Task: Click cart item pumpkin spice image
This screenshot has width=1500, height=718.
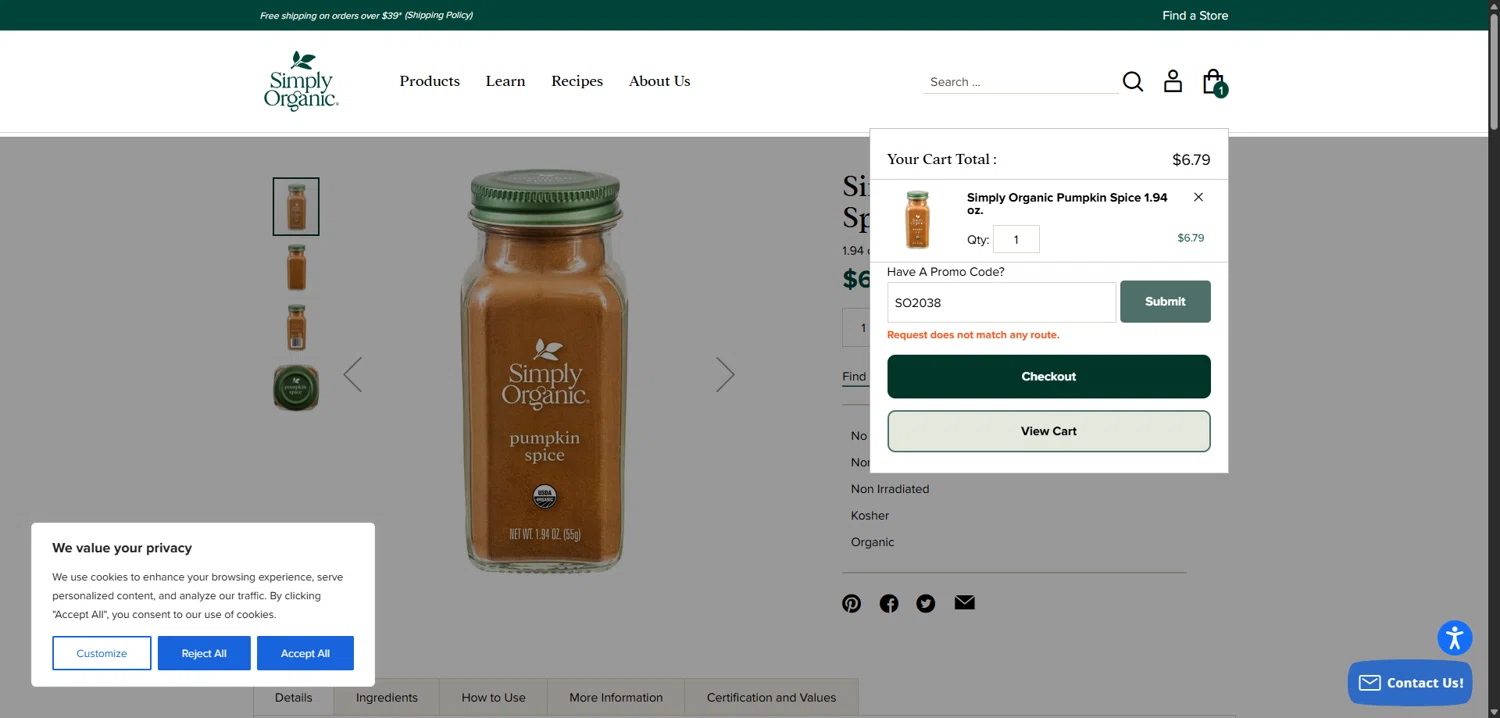Action: click(917, 220)
